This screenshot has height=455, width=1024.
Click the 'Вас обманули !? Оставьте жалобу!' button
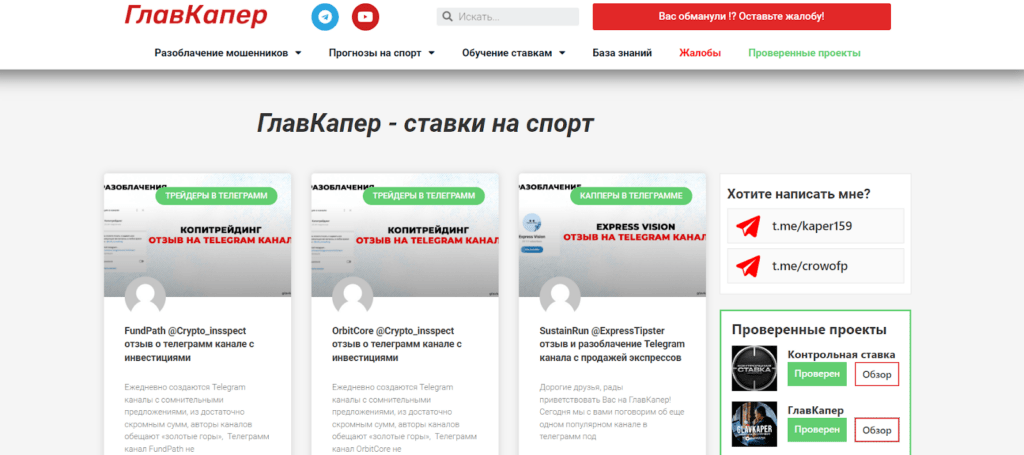click(x=741, y=16)
